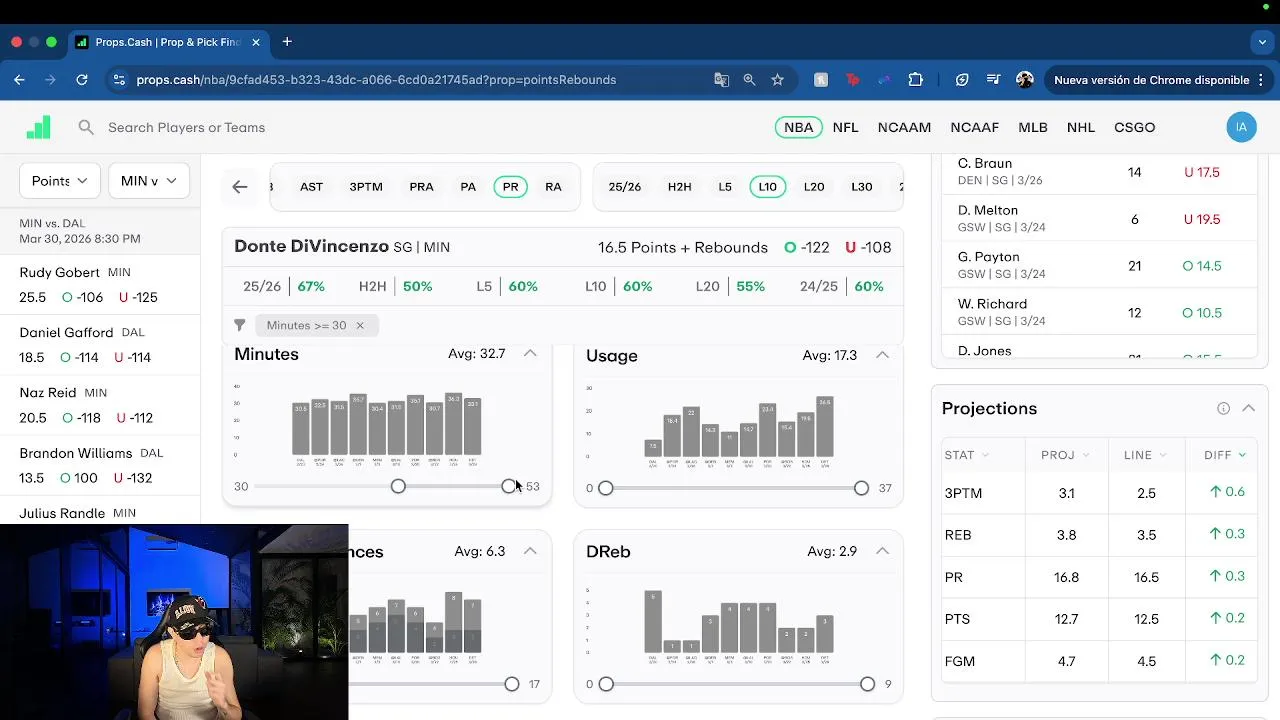
Task: Remove the Minutes >= 30 filter chip
Action: 359,325
